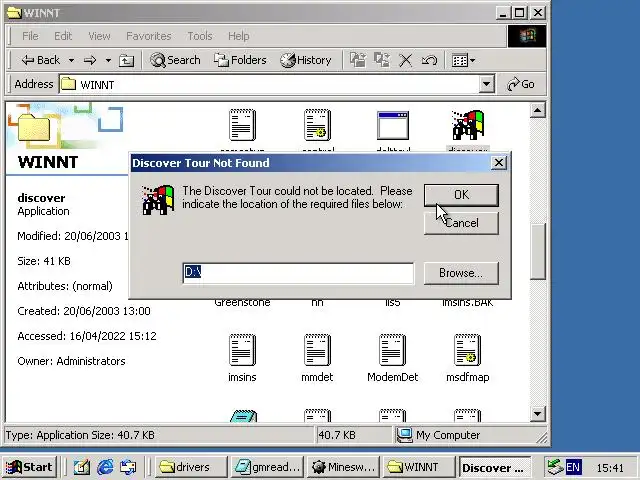
Task: Focus the D:\ path input field
Action: [298, 272]
